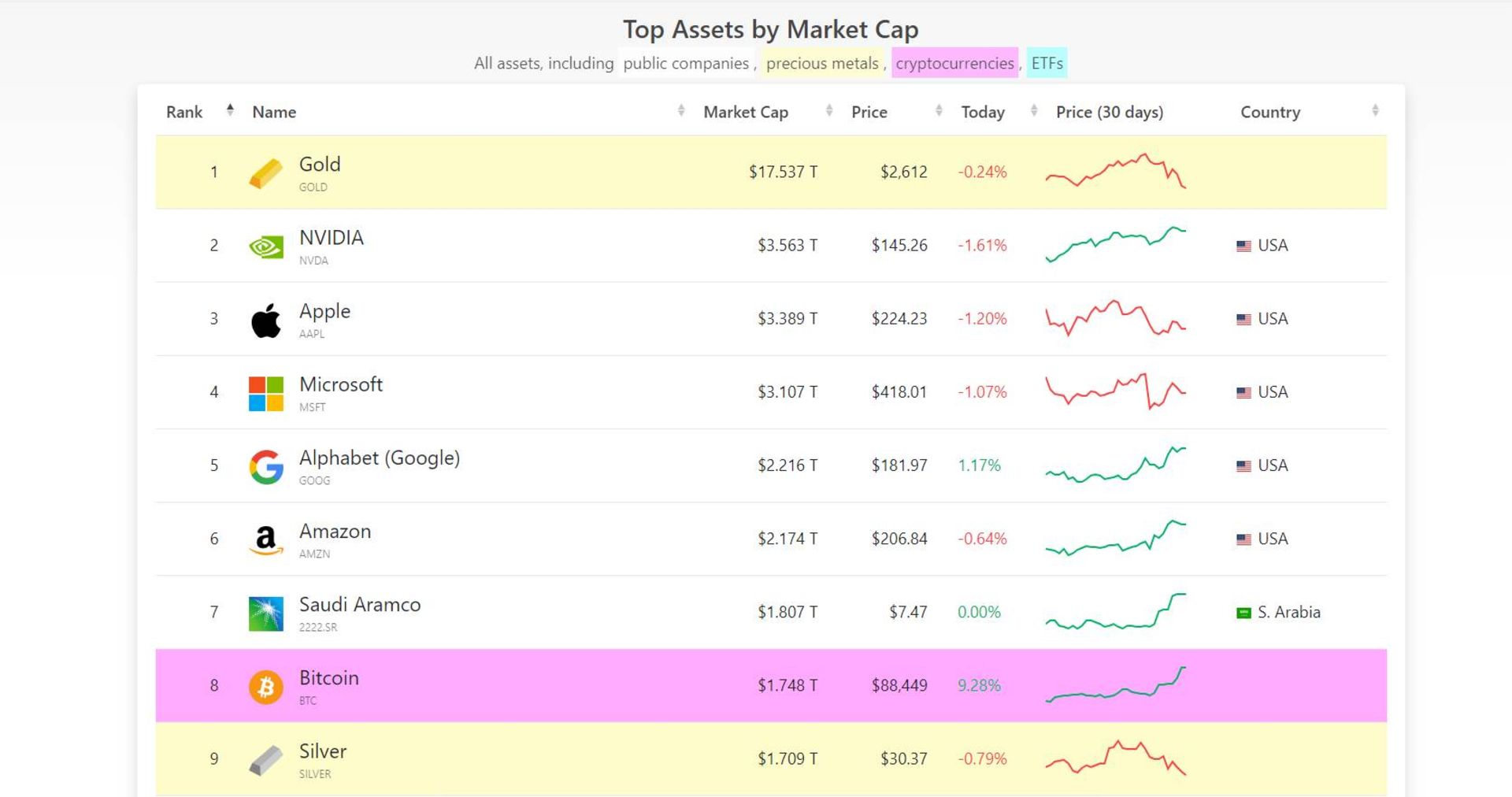Toggle the cryptocurrencies filter
The image size is (1512, 797).
[954, 63]
